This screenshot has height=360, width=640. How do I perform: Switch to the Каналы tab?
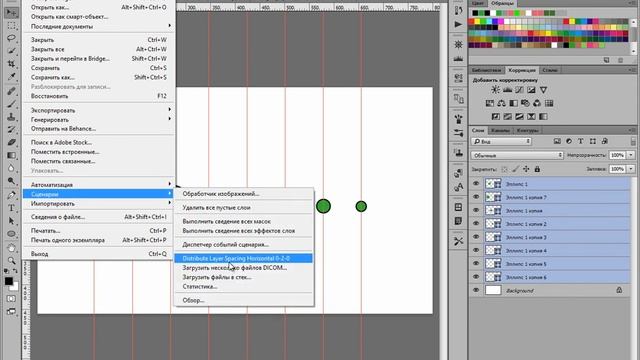[500, 130]
